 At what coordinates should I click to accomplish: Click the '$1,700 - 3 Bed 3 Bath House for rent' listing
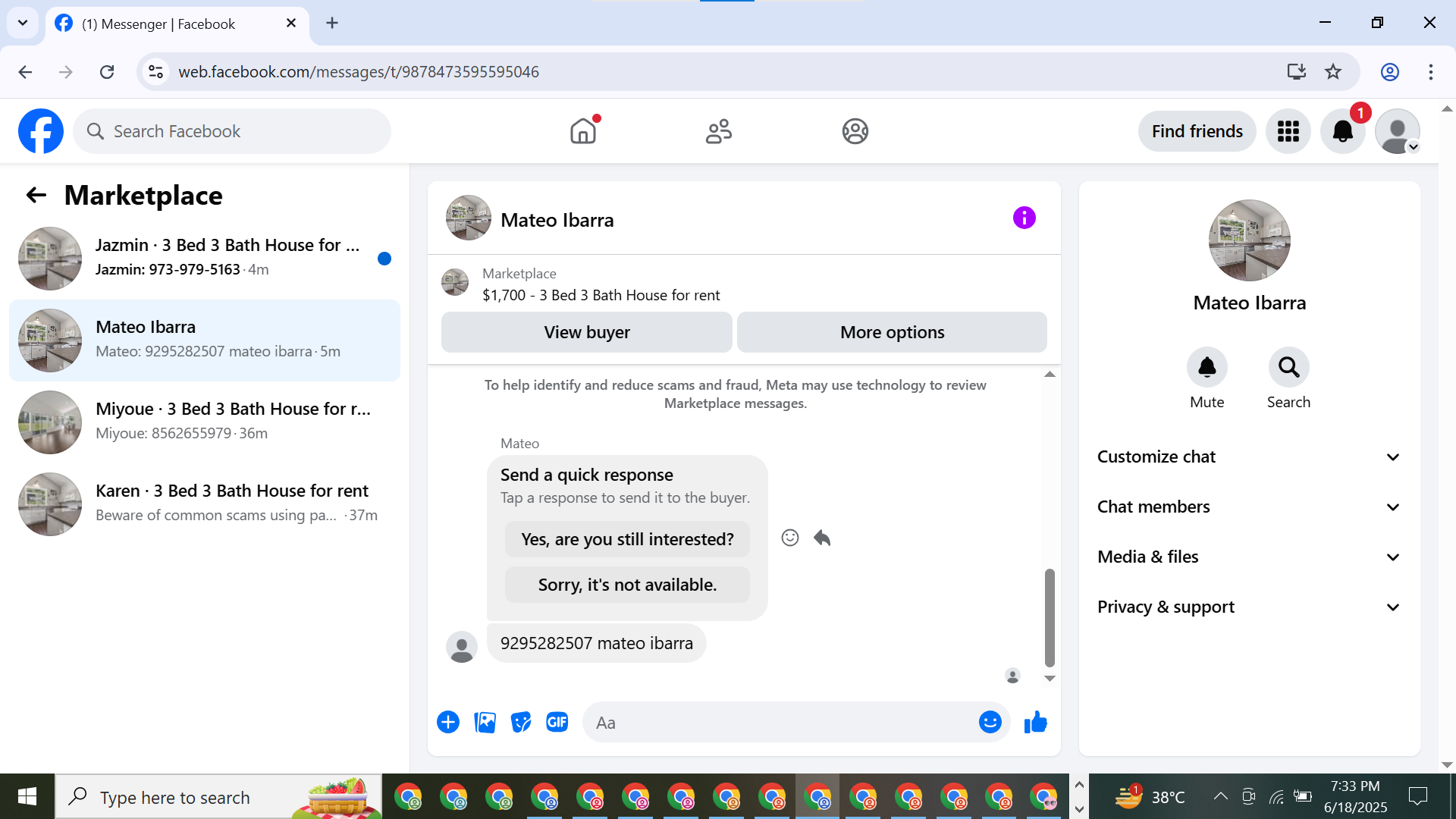tap(601, 295)
